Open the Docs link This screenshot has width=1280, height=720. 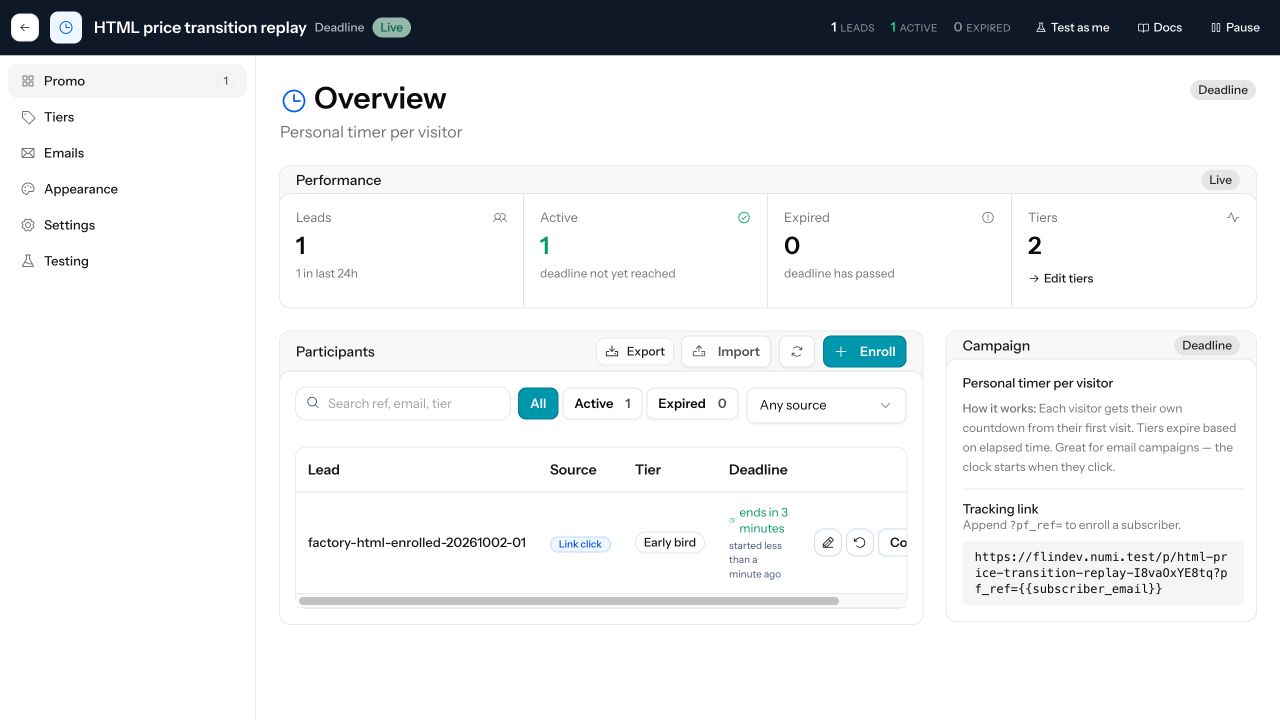pyautogui.click(x=1160, y=28)
